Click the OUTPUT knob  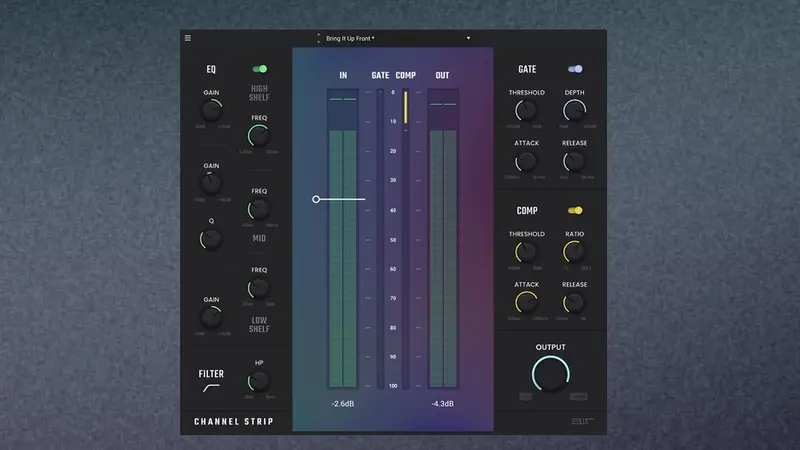[551, 373]
